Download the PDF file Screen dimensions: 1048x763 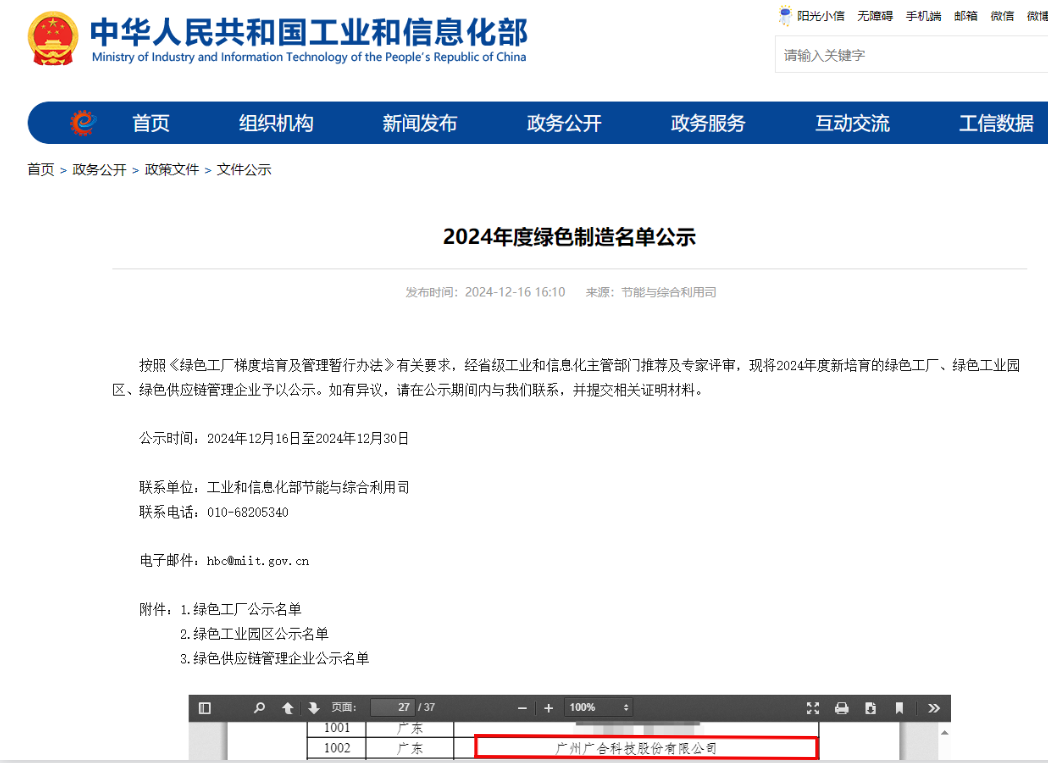tap(871, 708)
